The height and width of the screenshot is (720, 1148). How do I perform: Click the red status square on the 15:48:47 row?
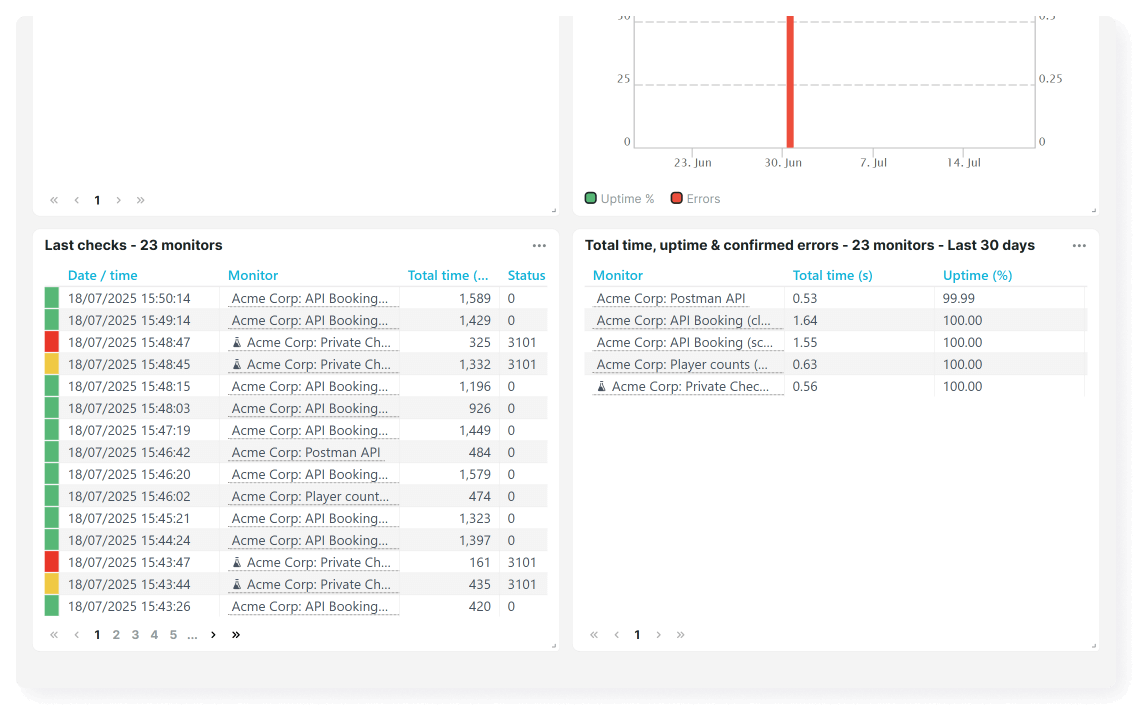pyautogui.click(x=53, y=342)
